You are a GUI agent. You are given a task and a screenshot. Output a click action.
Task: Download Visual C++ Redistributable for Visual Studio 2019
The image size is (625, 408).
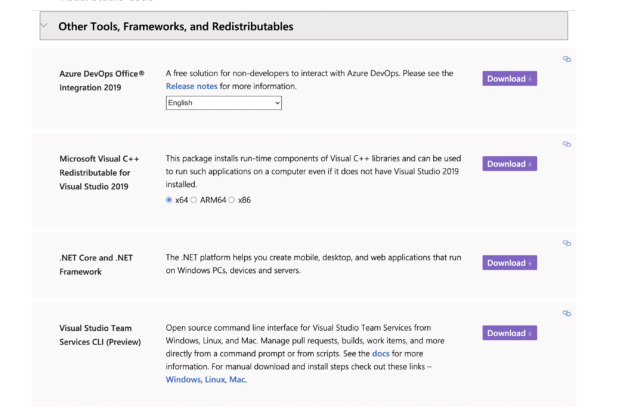click(x=509, y=164)
